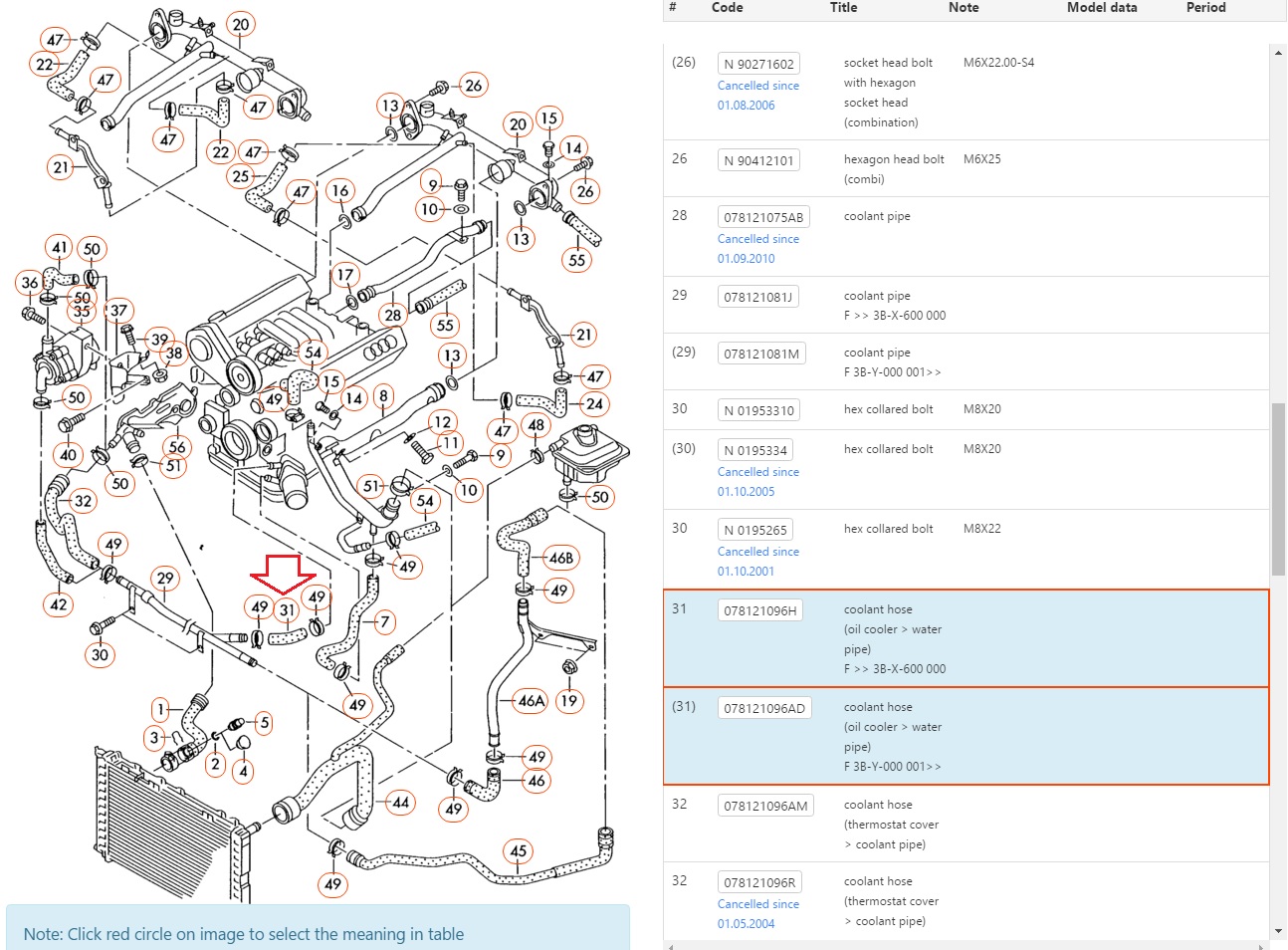1288x950 pixels.
Task: Click the table scrollbar up arrow
Action: 1278,53
